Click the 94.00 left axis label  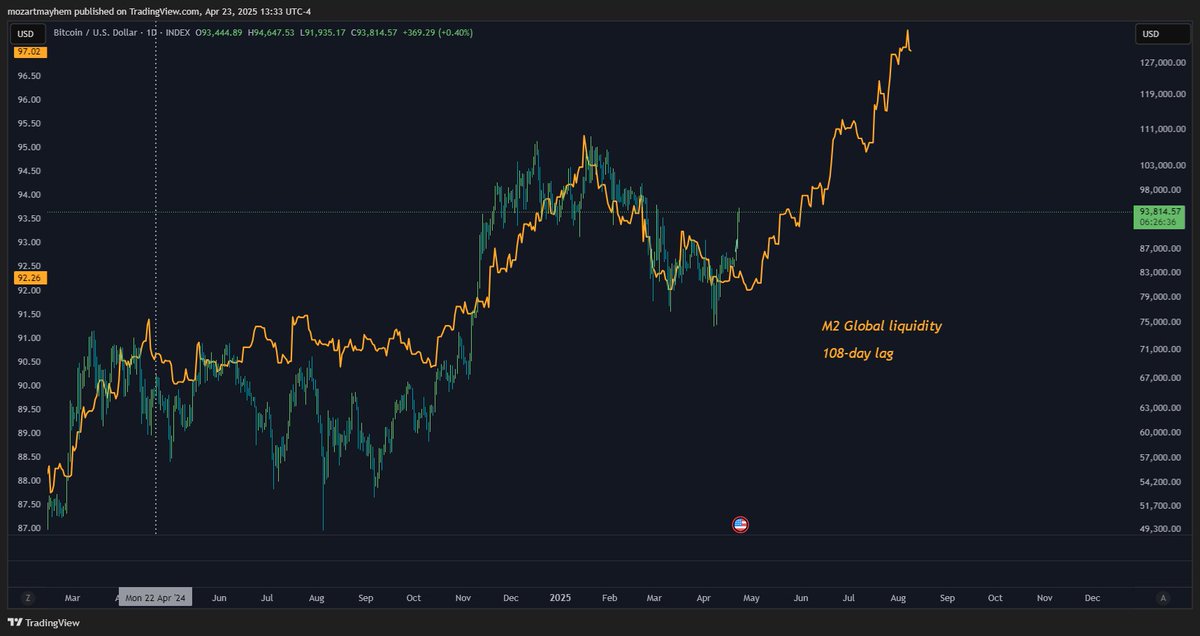tap(28, 195)
